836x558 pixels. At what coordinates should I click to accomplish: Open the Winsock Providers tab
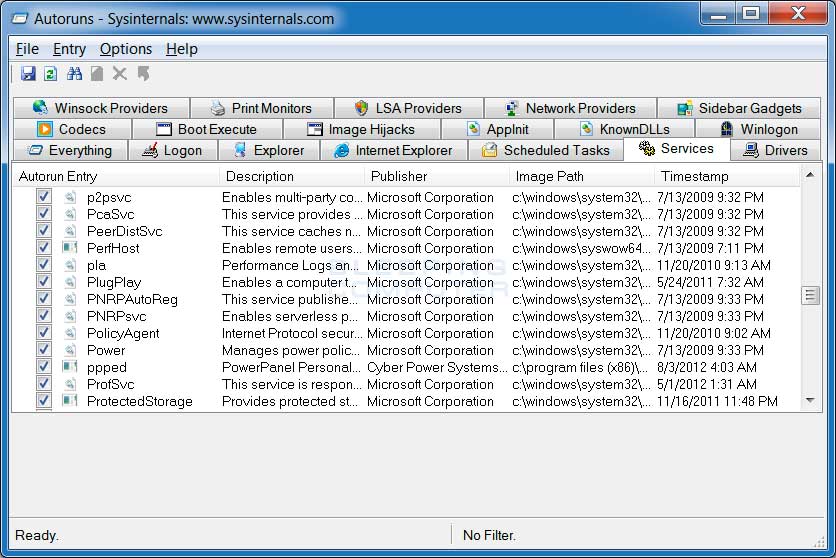[x=101, y=108]
